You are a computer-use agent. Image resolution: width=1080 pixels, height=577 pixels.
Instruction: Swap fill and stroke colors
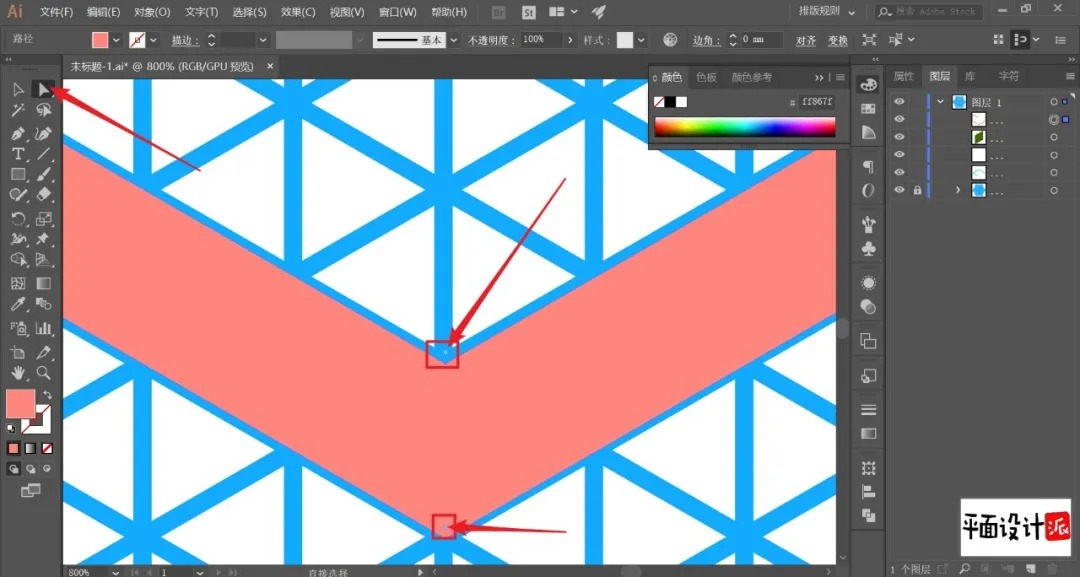point(47,395)
